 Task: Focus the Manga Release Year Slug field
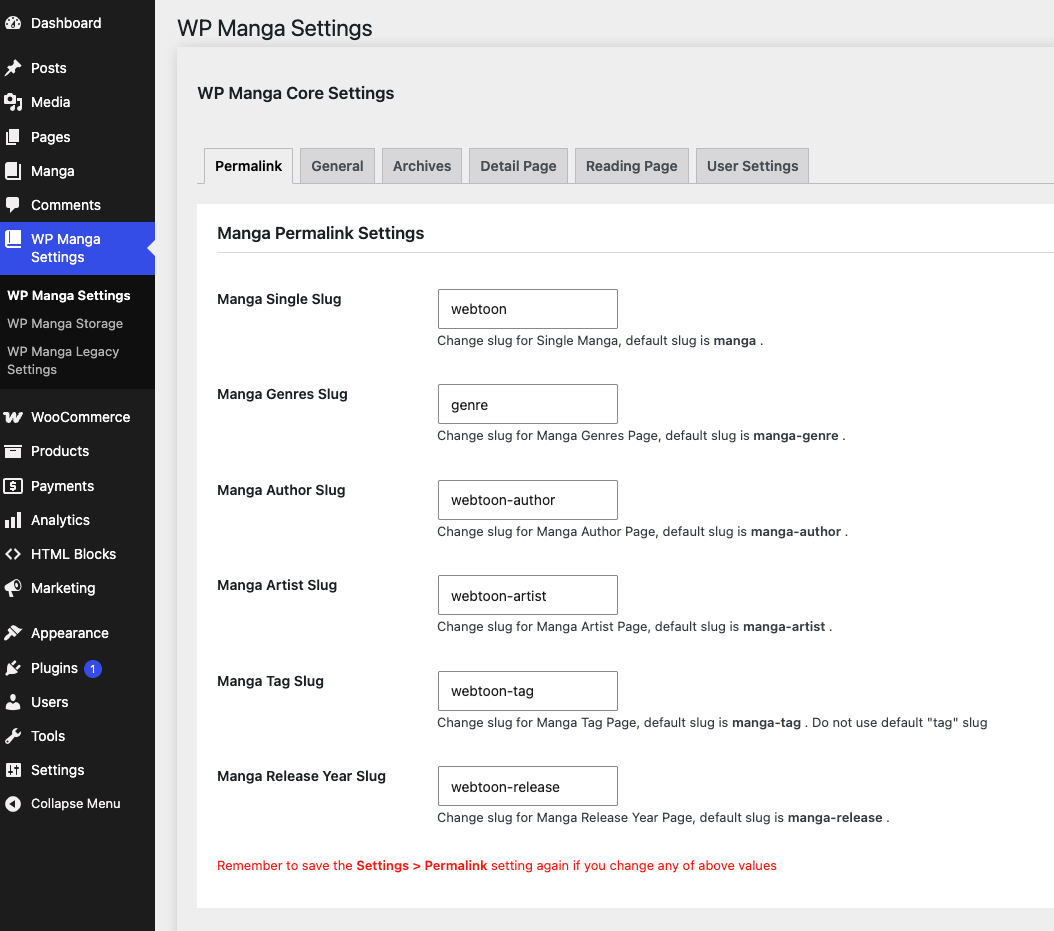tap(528, 786)
